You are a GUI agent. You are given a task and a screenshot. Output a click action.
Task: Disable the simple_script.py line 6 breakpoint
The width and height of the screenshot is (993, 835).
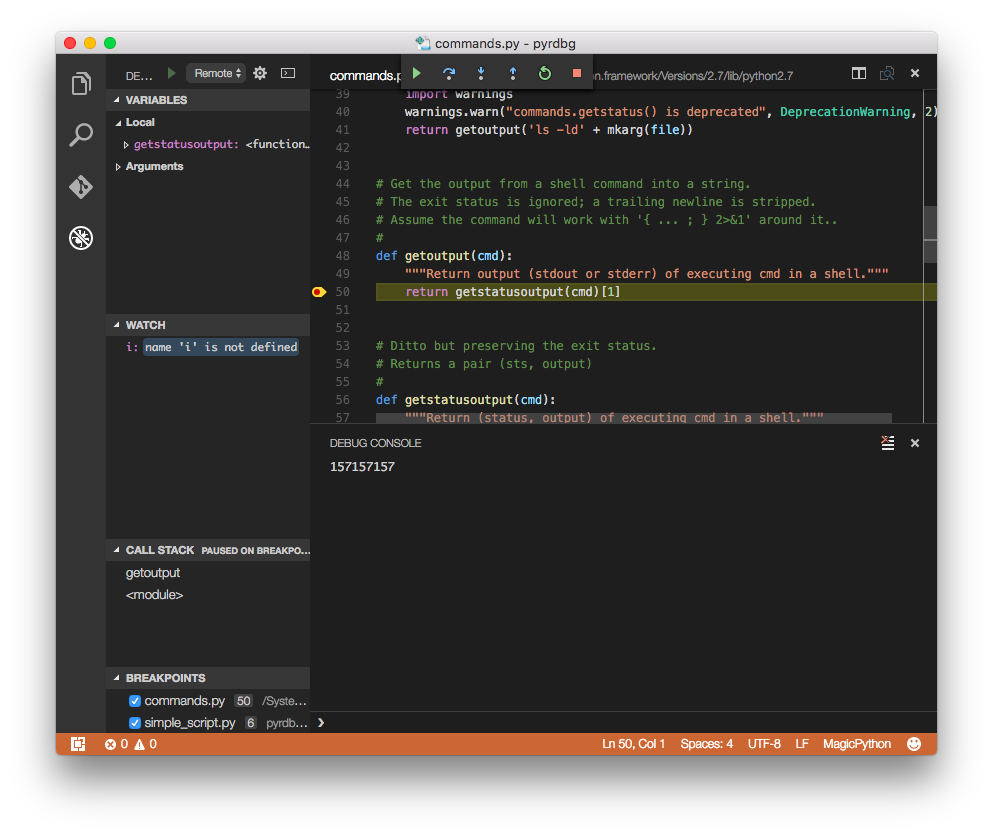pyautogui.click(x=135, y=722)
